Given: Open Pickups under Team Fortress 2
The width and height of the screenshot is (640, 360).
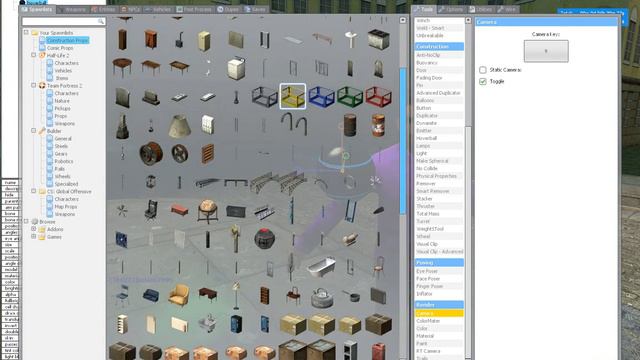Looking at the screenshot, I should tap(62, 108).
